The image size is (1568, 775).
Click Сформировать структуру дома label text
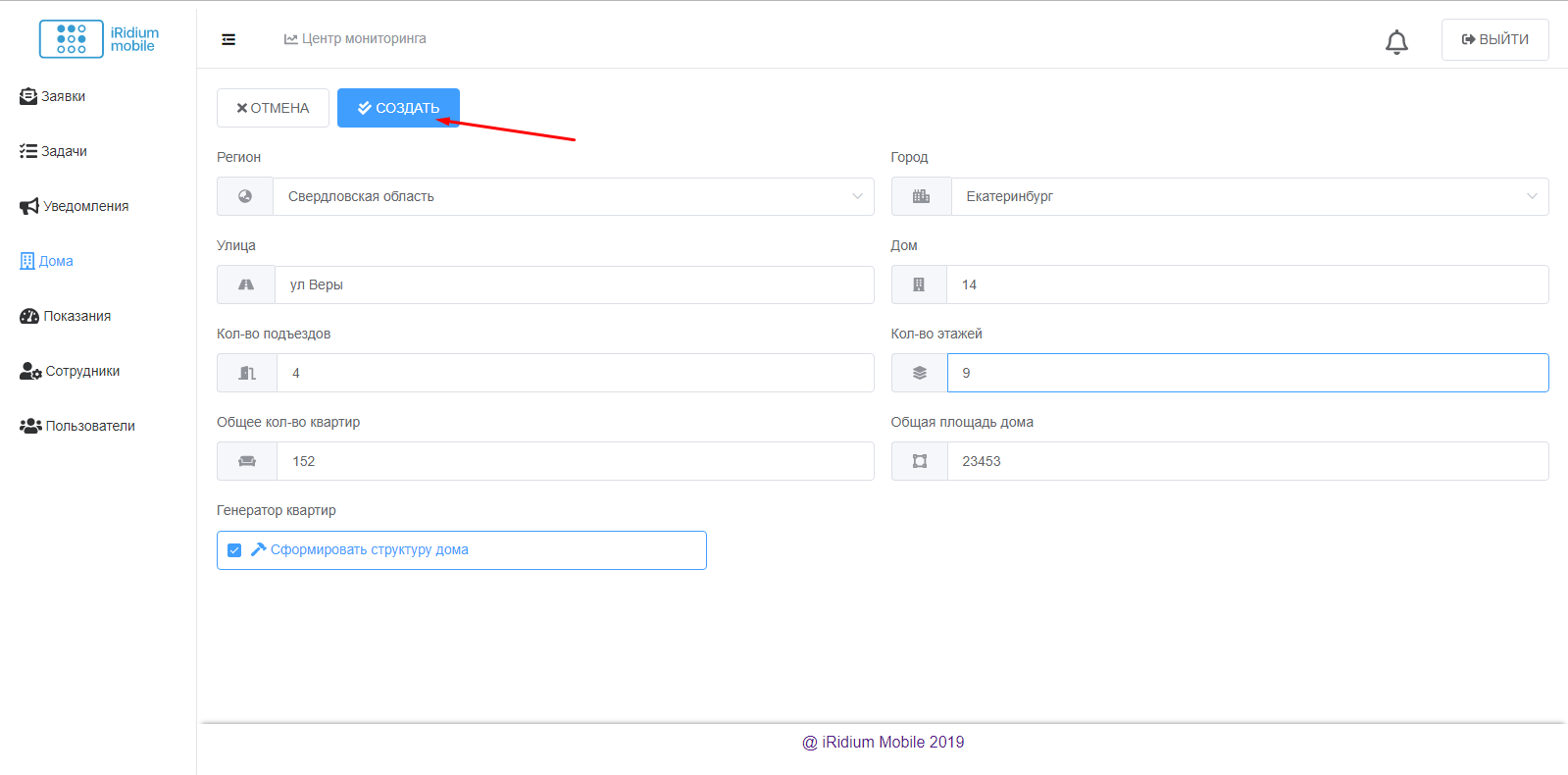click(x=370, y=549)
